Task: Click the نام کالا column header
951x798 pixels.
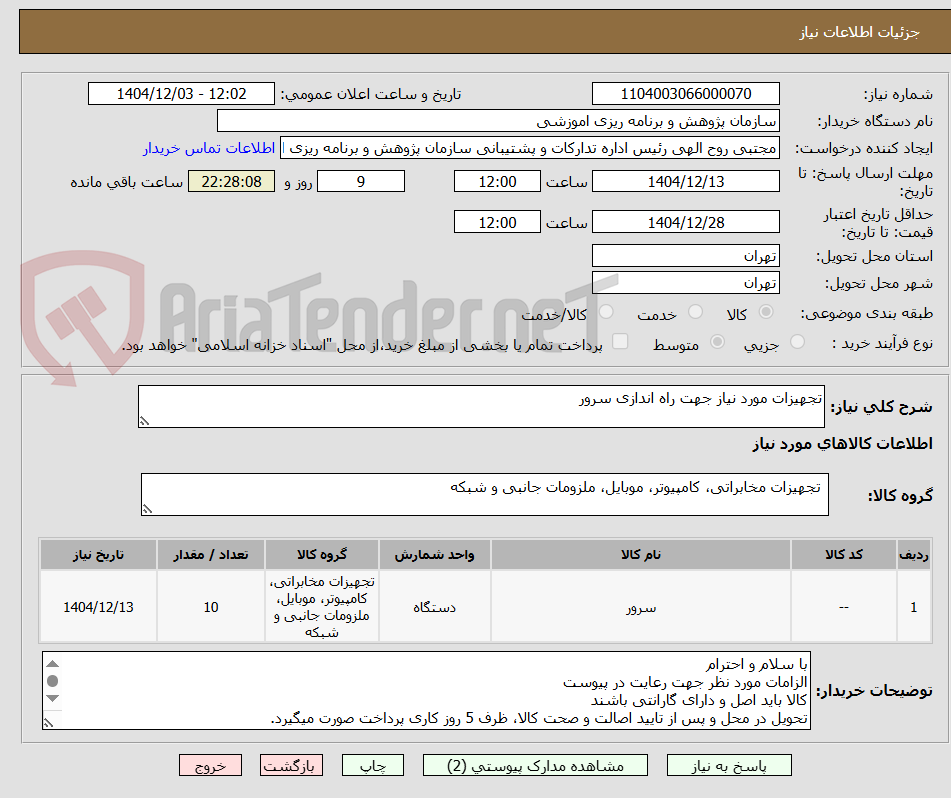Action: 641,554
